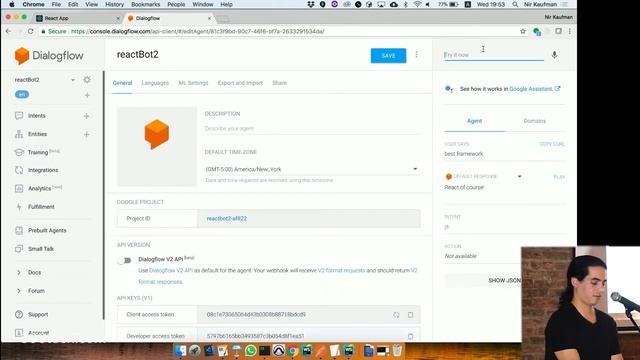Copy the client access token
Viewport: 640px width, 360px height.
tap(411, 315)
